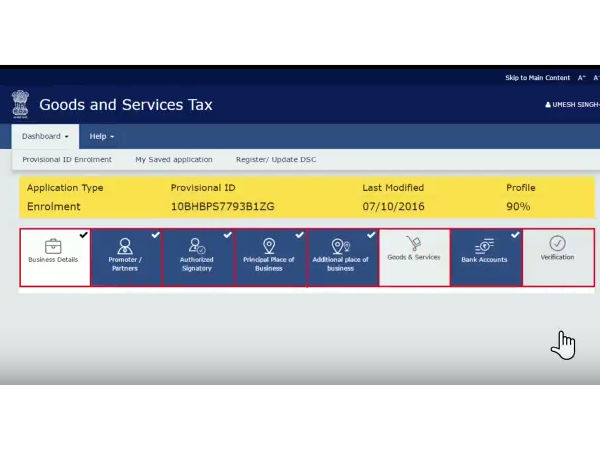Click the Indian national emblem logo
This screenshot has height=450, width=600.
20,104
